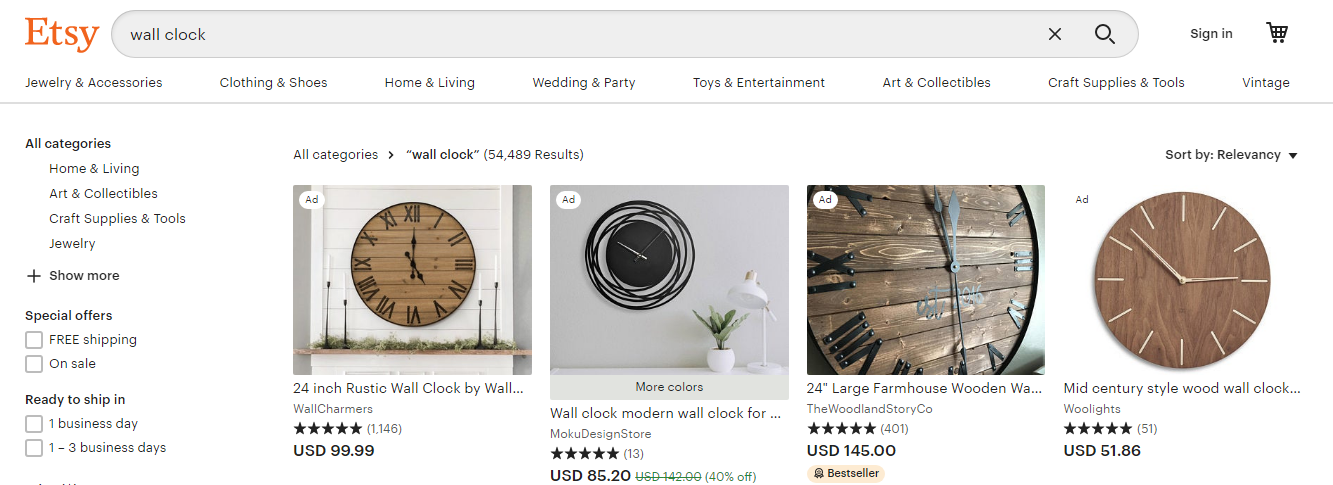The width and height of the screenshot is (1333, 485).
Task: Click the plus icon beside Show more
Action: 34,276
